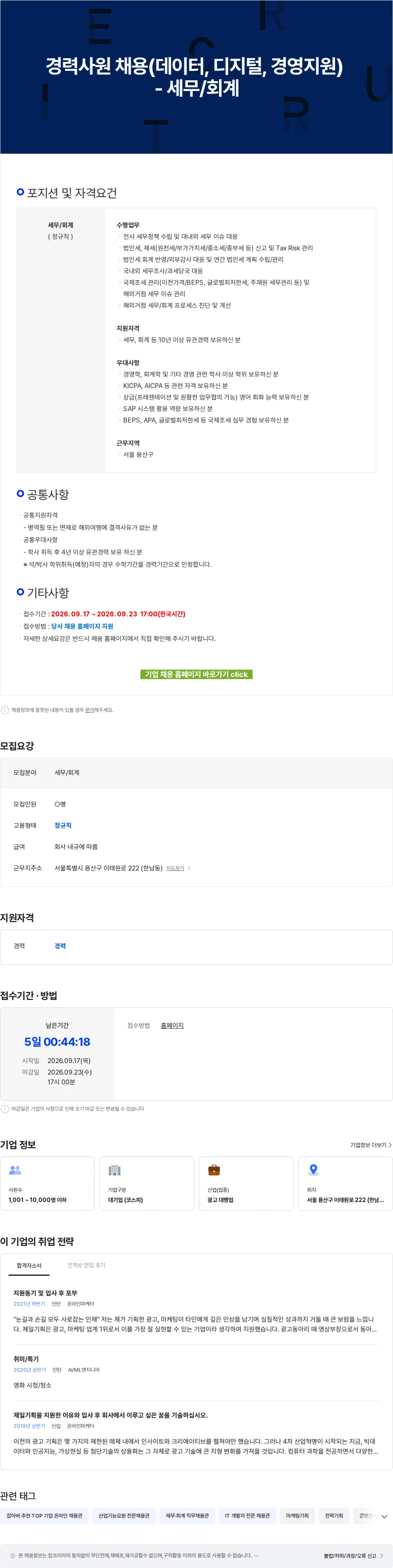Viewport: 393px width, 1568px height.
Task: Open the 지원동기 및 입사 후 포부 essay
Action: [x=45, y=1293]
